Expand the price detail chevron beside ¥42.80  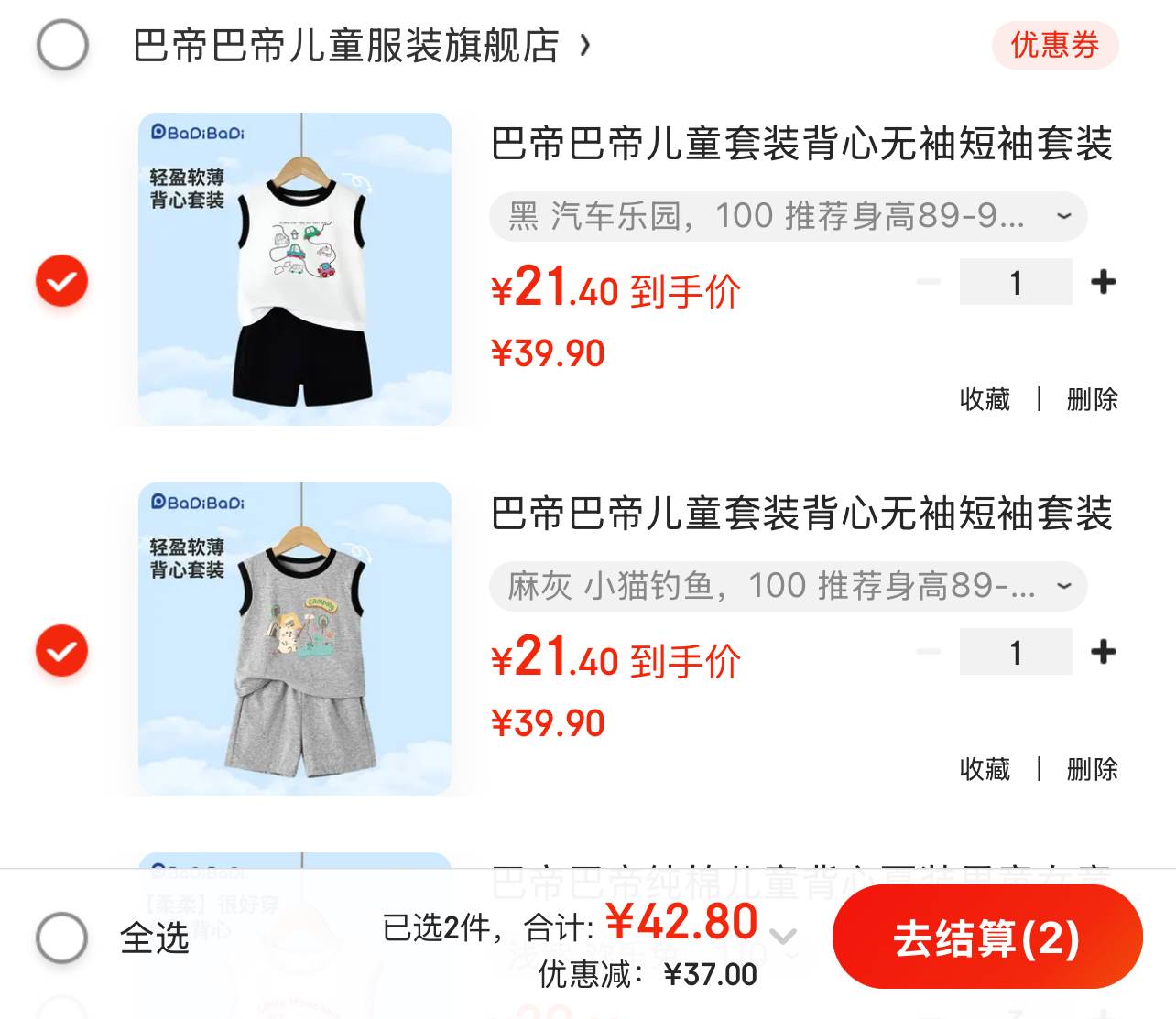tap(783, 936)
